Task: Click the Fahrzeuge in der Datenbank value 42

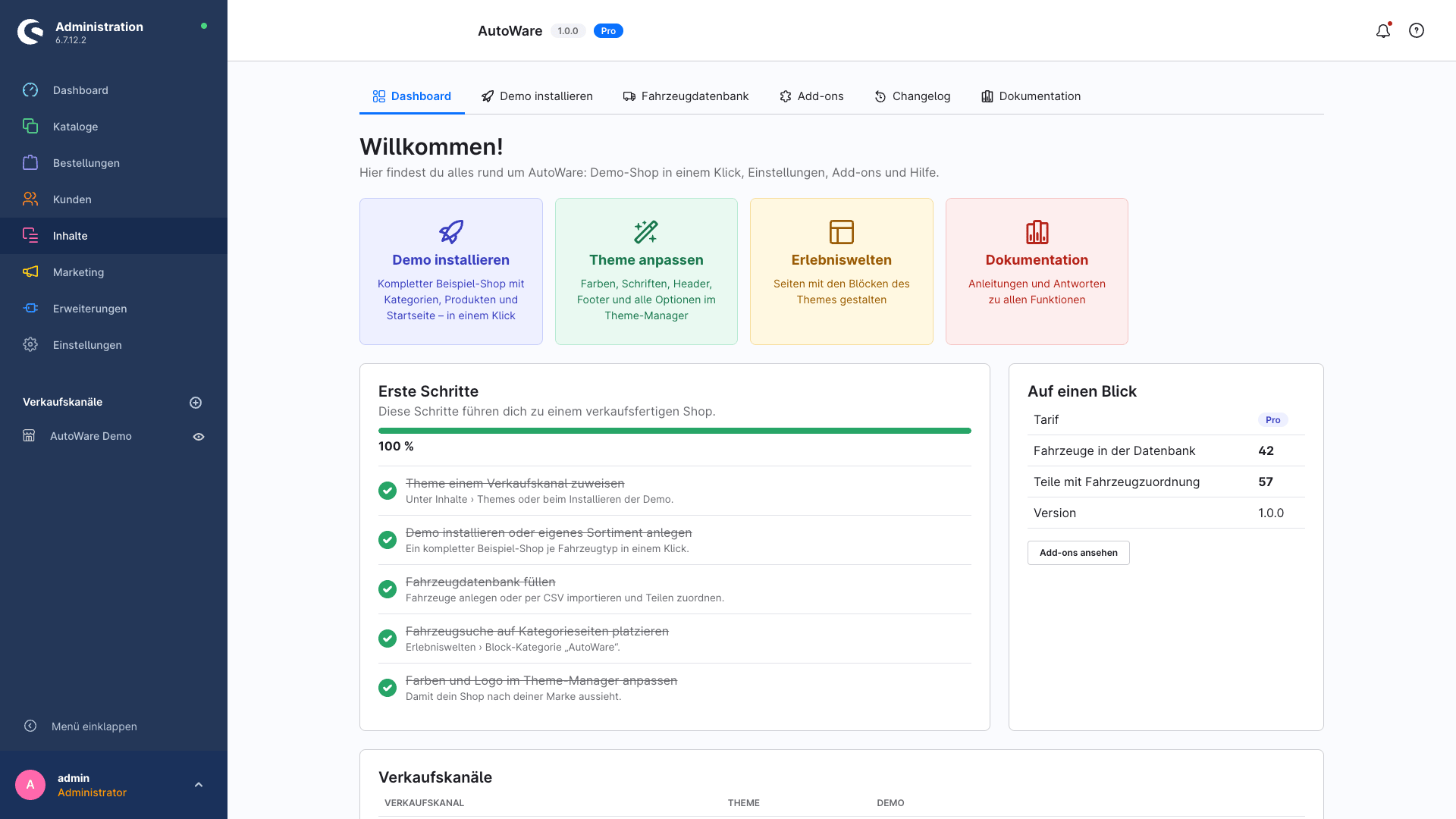Action: coord(1266,450)
